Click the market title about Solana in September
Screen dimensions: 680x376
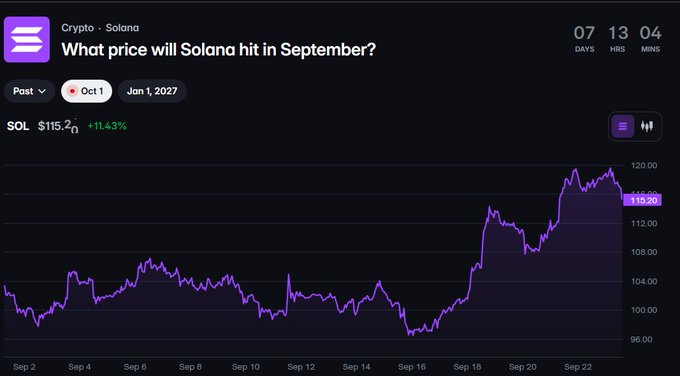219,49
